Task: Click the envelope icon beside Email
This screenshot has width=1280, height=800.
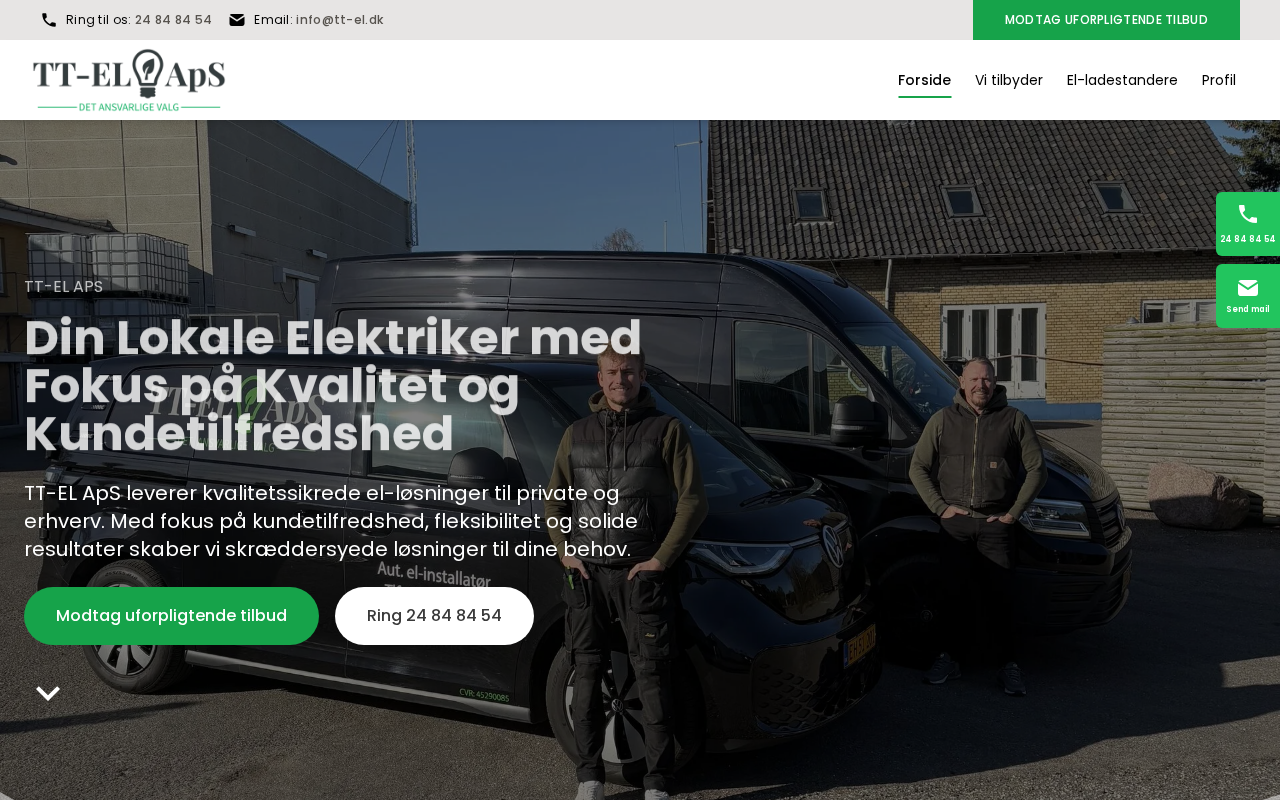Action: point(237,20)
